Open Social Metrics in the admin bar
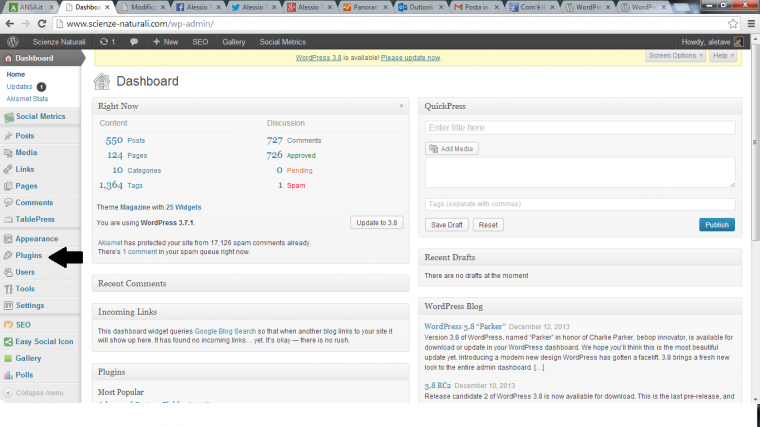The width and height of the screenshot is (760, 427). click(x=283, y=42)
